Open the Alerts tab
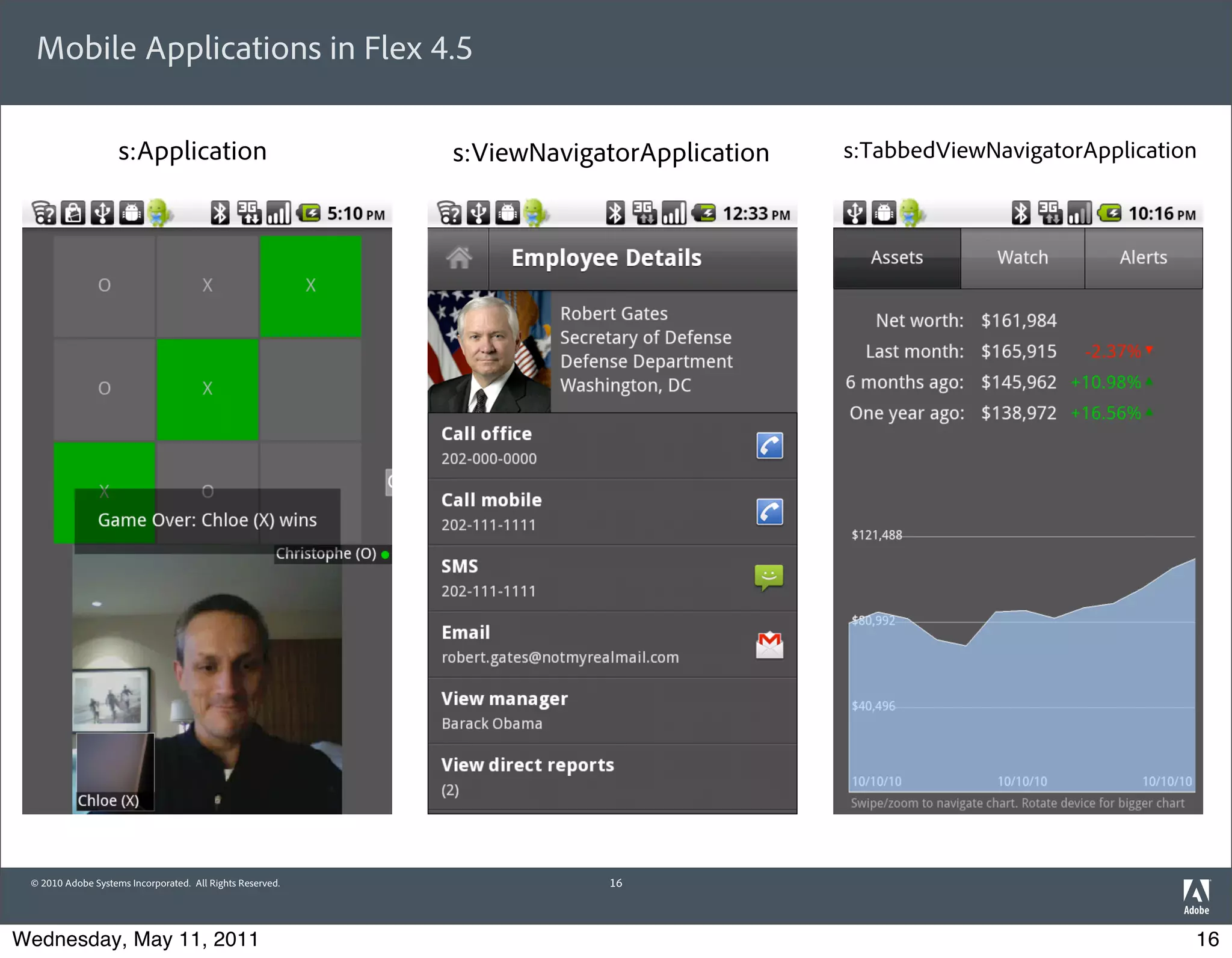The height and width of the screenshot is (958, 1232). point(1144,258)
